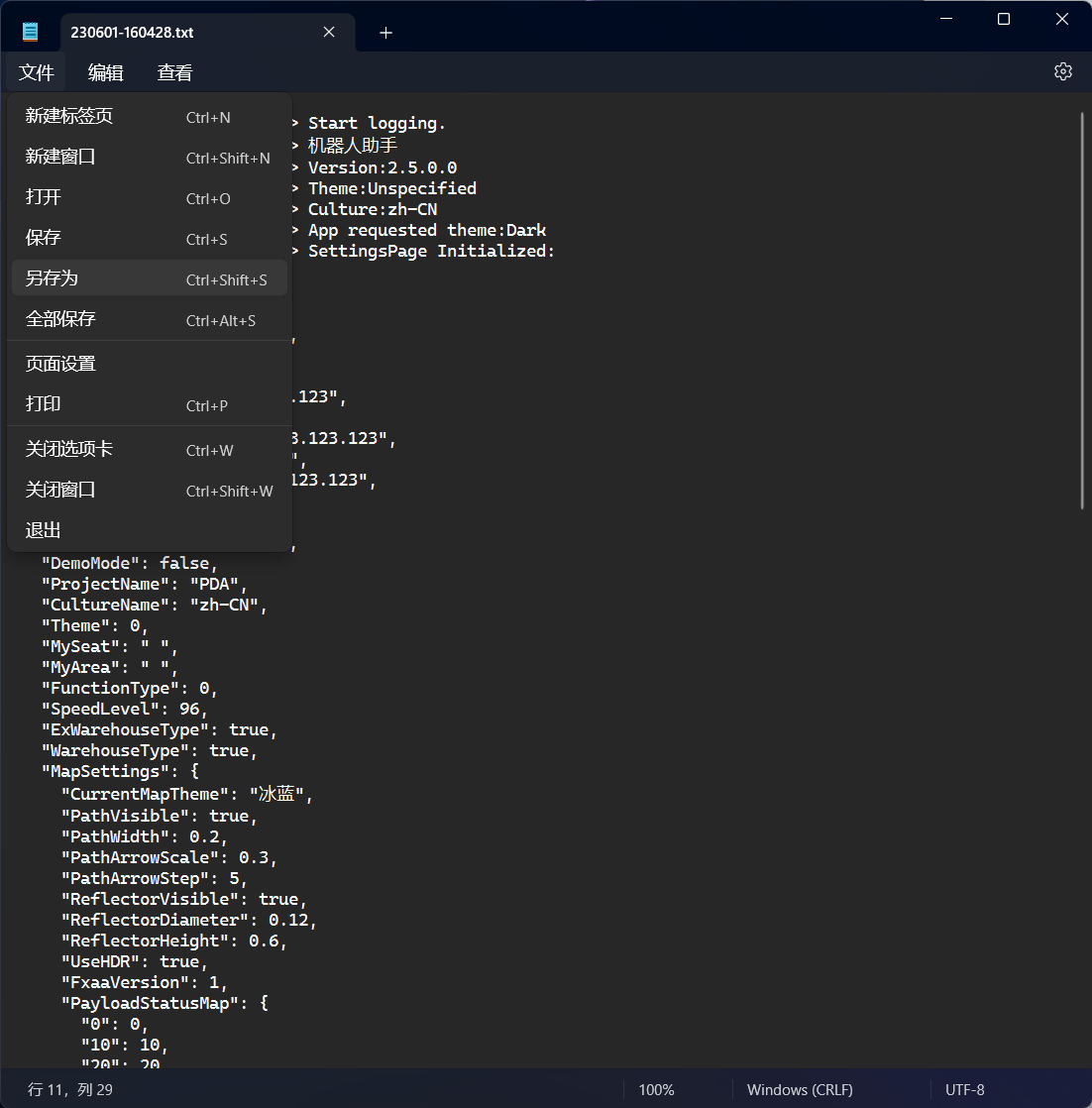Click the line "Theme:Unspecified"
Screen dimensions: 1092x1108
[392, 188]
